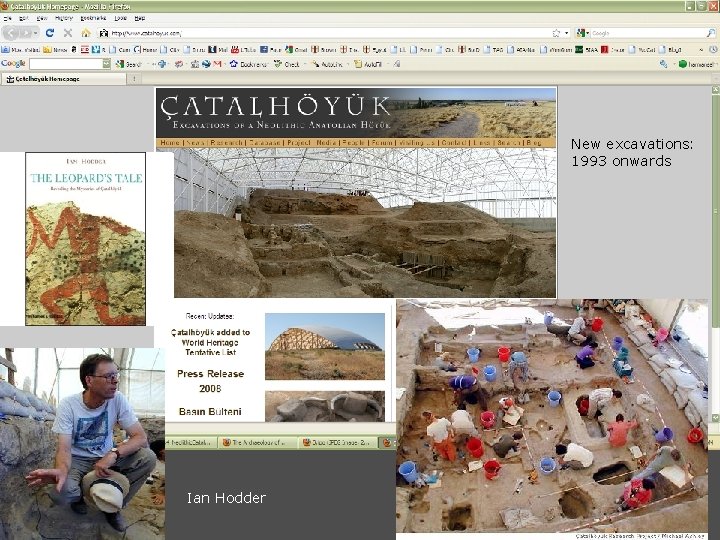Open the back/forward history dropdown arrow
Viewport: 720px width, 540px height.
coord(35,33)
